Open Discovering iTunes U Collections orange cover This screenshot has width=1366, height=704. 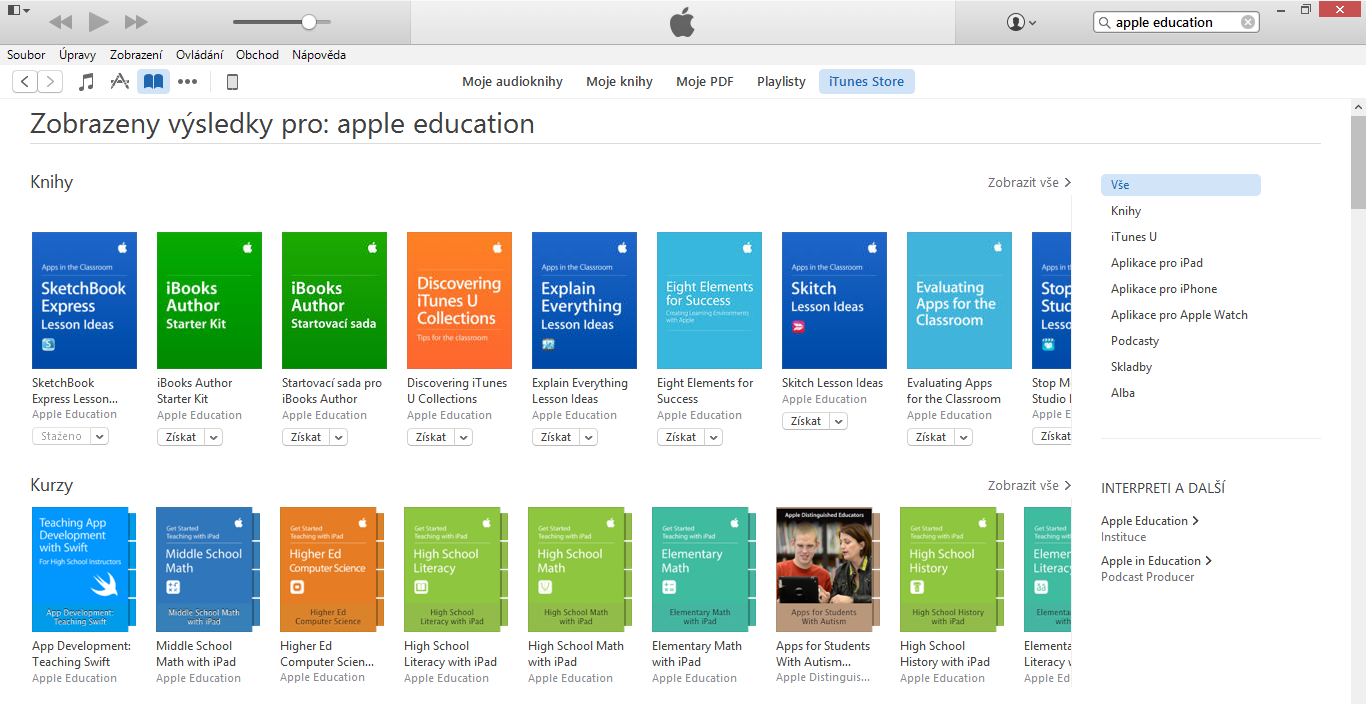tap(459, 300)
